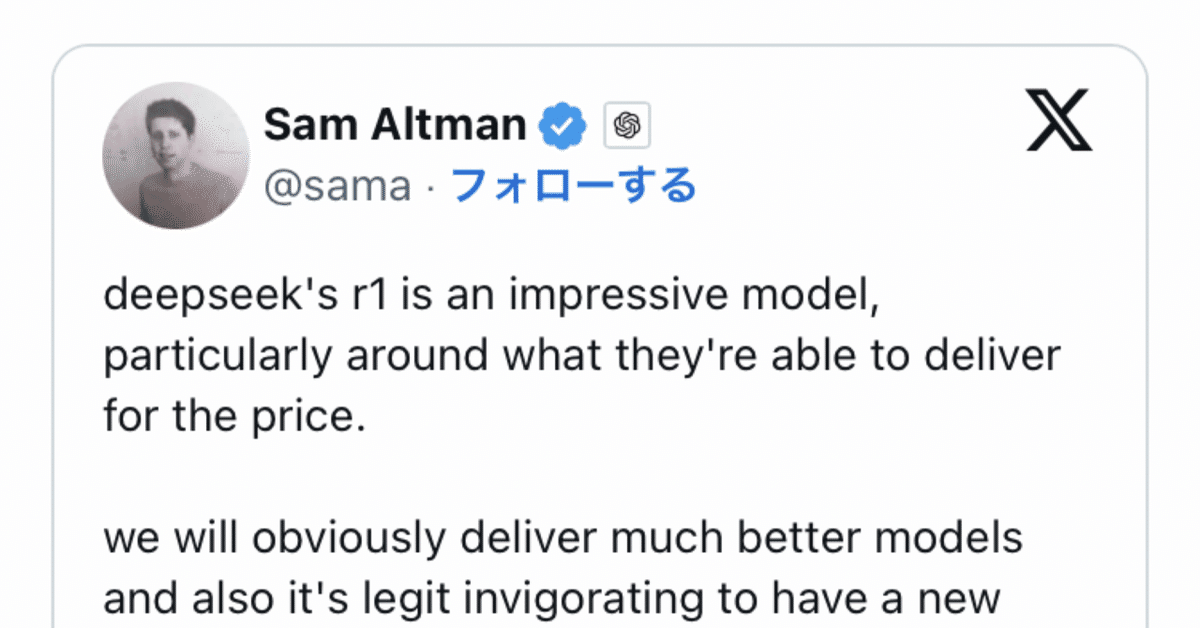Click "we will obviously deliver much better models"
Screen dimensions: 1200x628
click(x=563, y=537)
